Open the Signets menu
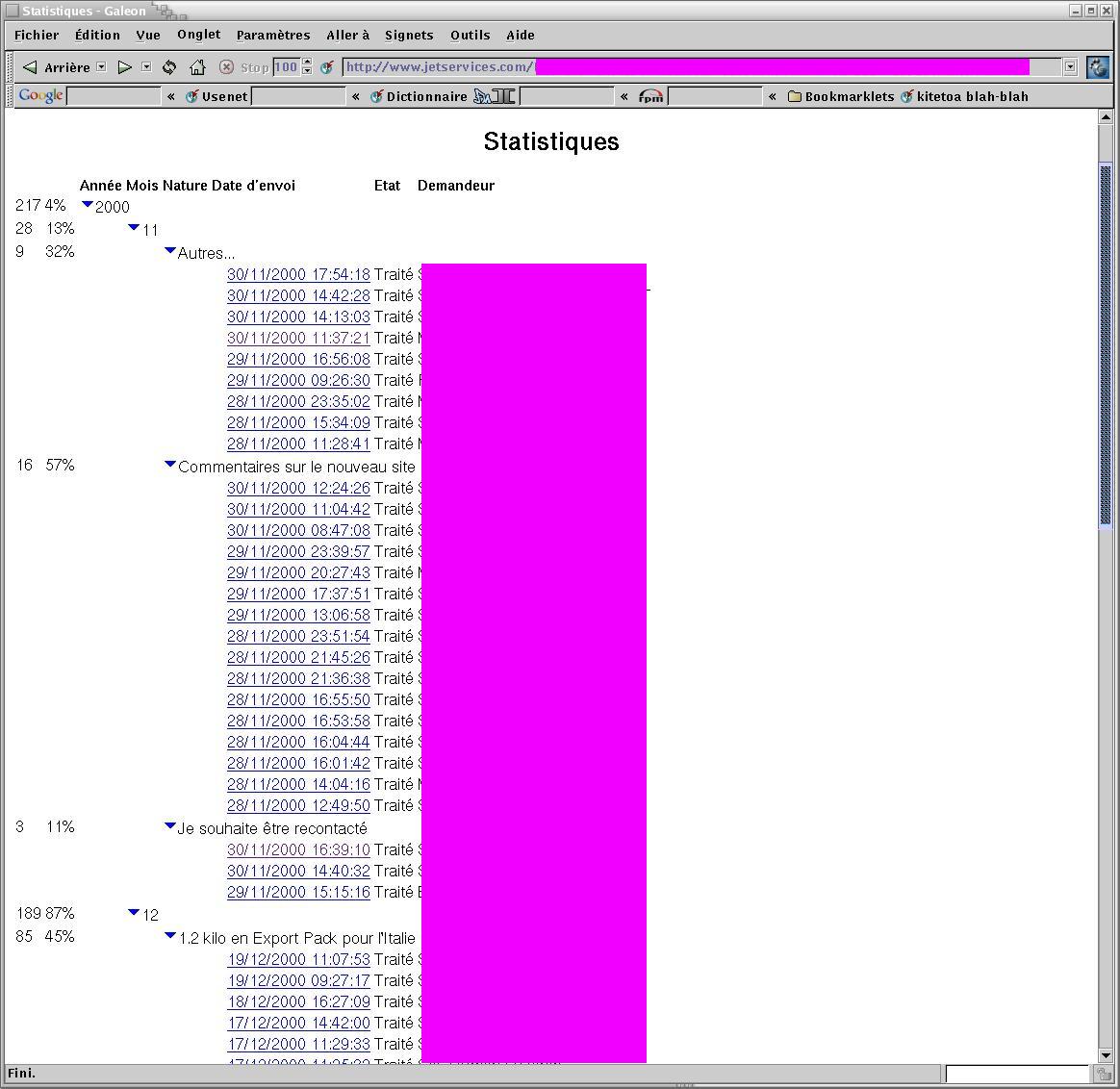Screen dimensions: 1120x1089 (x=409, y=35)
